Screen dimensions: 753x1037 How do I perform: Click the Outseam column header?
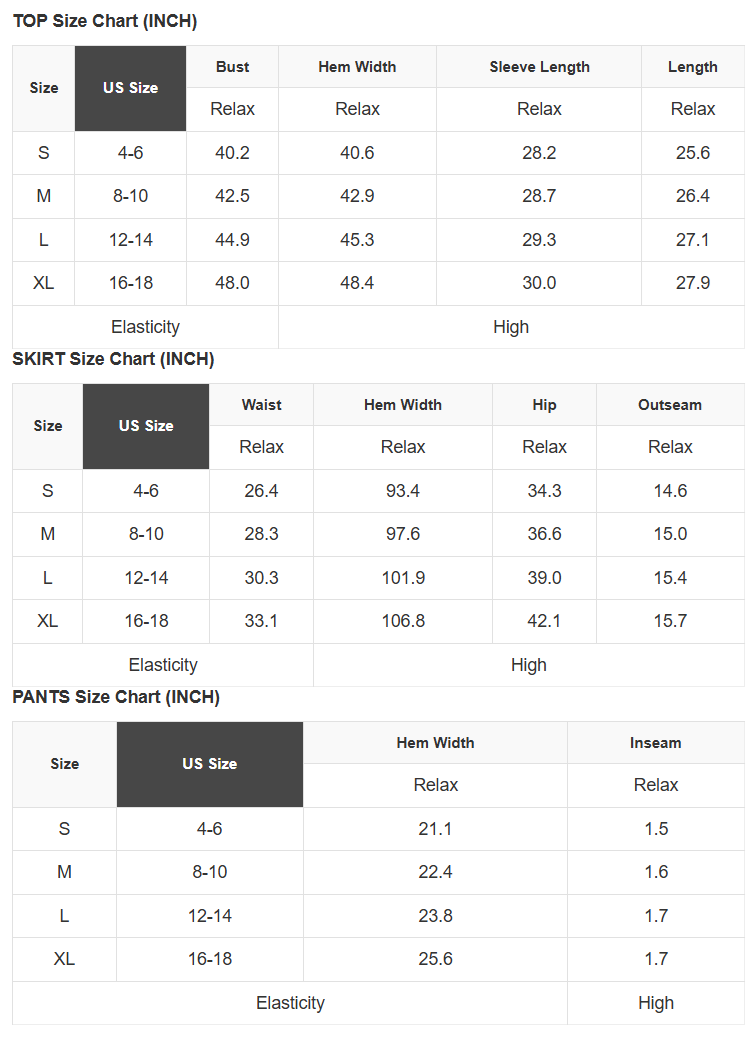pos(670,405)
